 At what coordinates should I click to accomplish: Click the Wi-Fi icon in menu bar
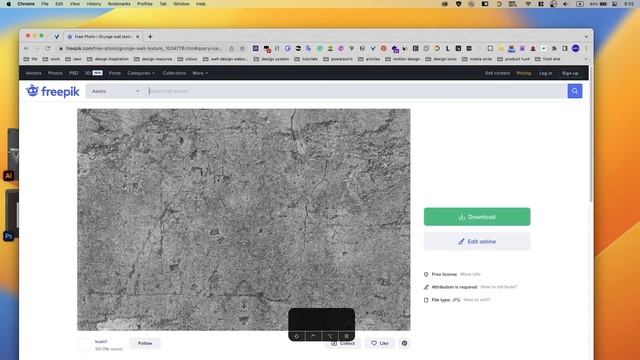click(528, 4)
